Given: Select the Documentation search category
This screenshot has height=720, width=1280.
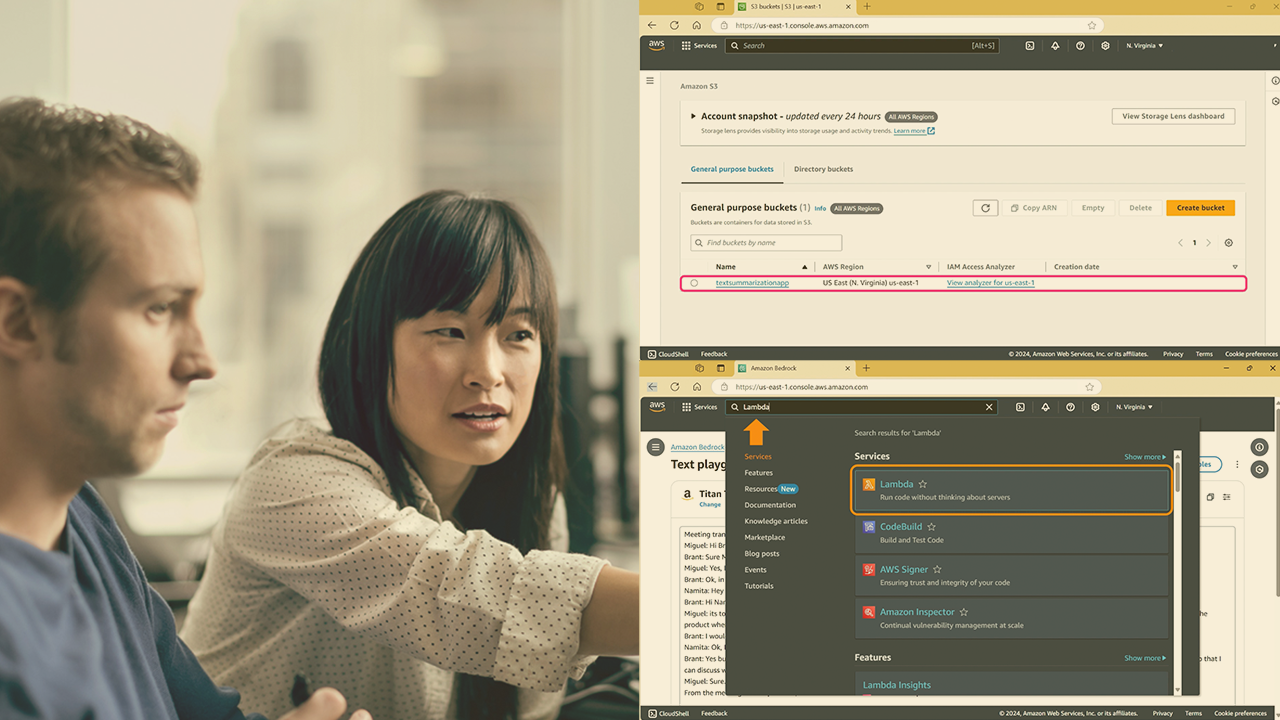Looking at the screenshot, I should pyautogui.click(x=770, y=505).
